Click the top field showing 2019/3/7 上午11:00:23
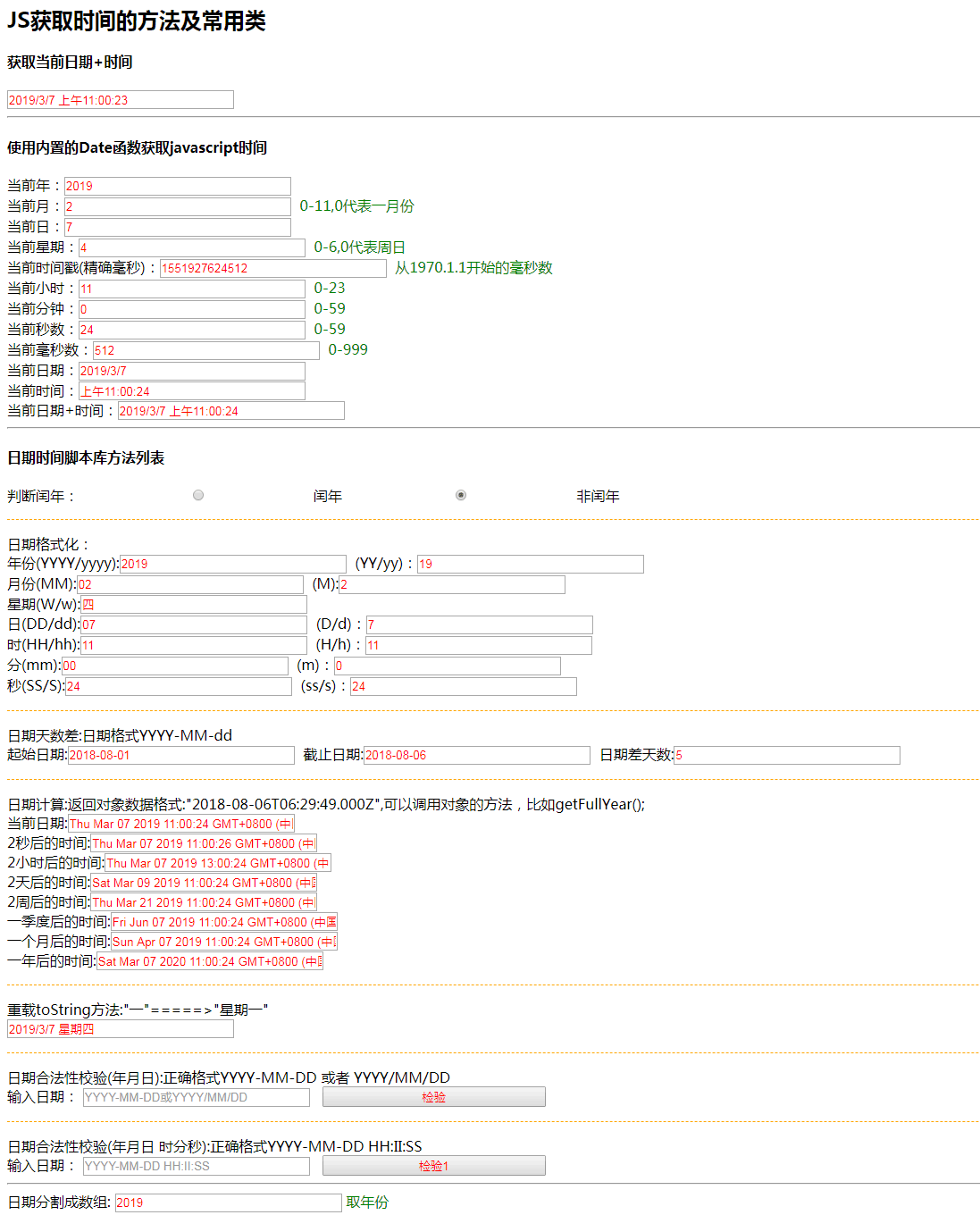Screen dimensions: 980x1215 coord(121,100)
